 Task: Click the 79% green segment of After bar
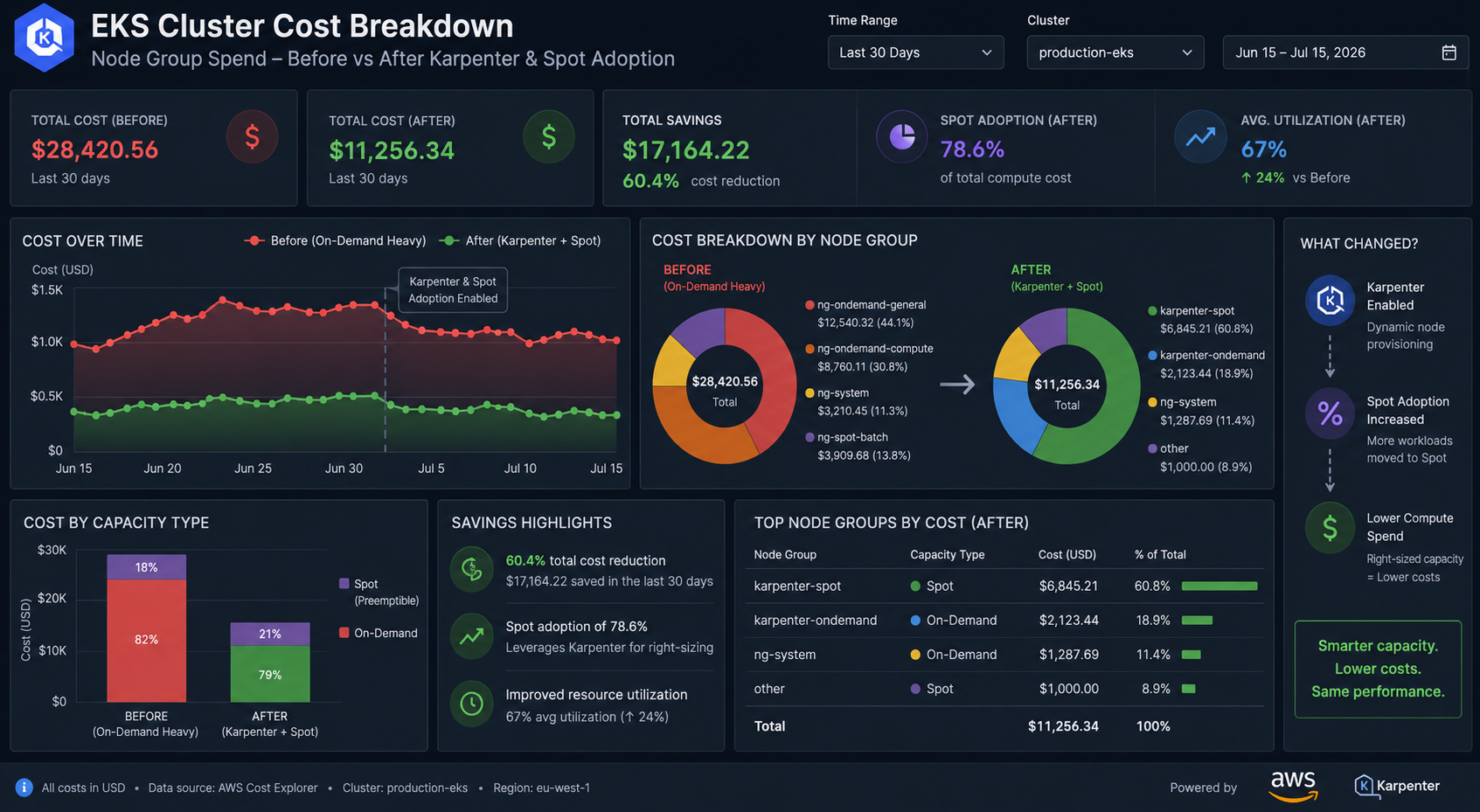coord(270,674)
